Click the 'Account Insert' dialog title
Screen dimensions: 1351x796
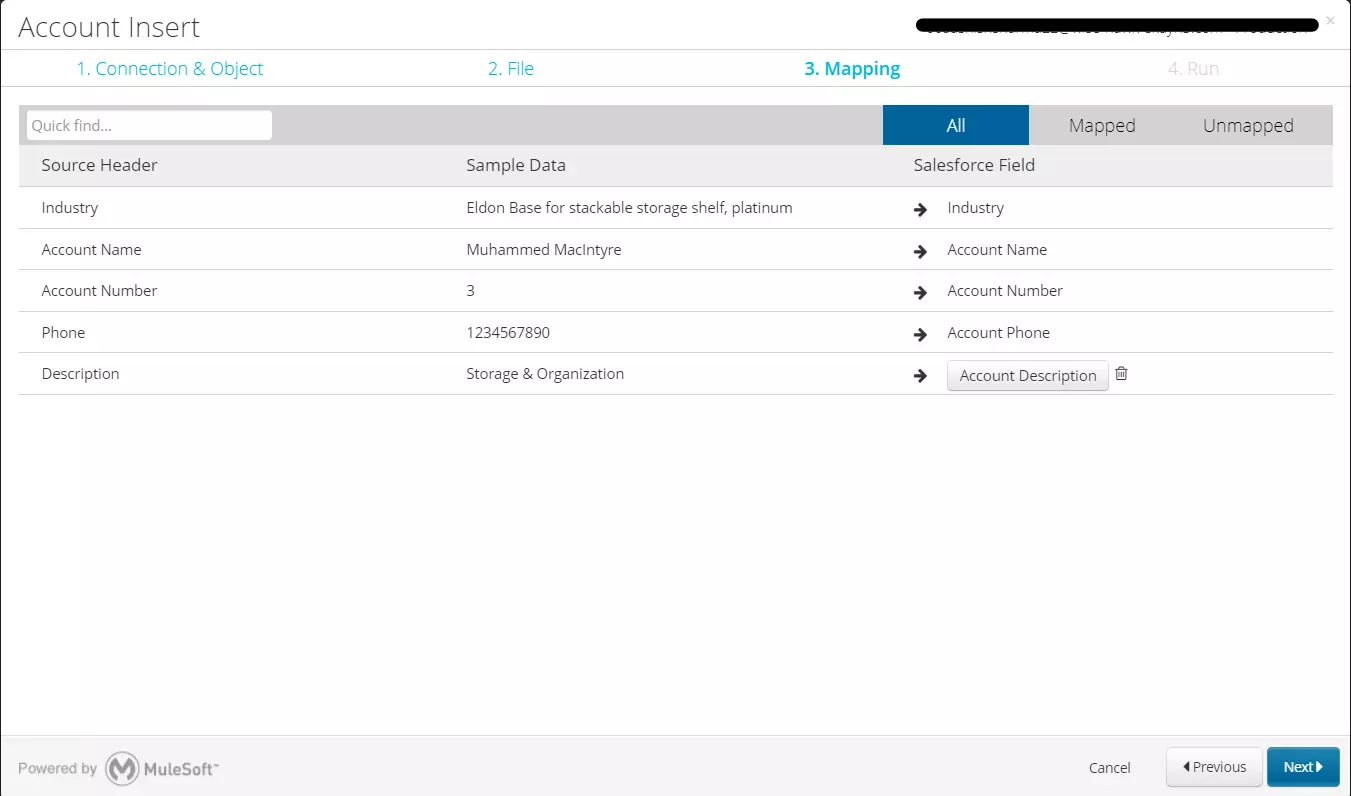(x=109, y=27)
